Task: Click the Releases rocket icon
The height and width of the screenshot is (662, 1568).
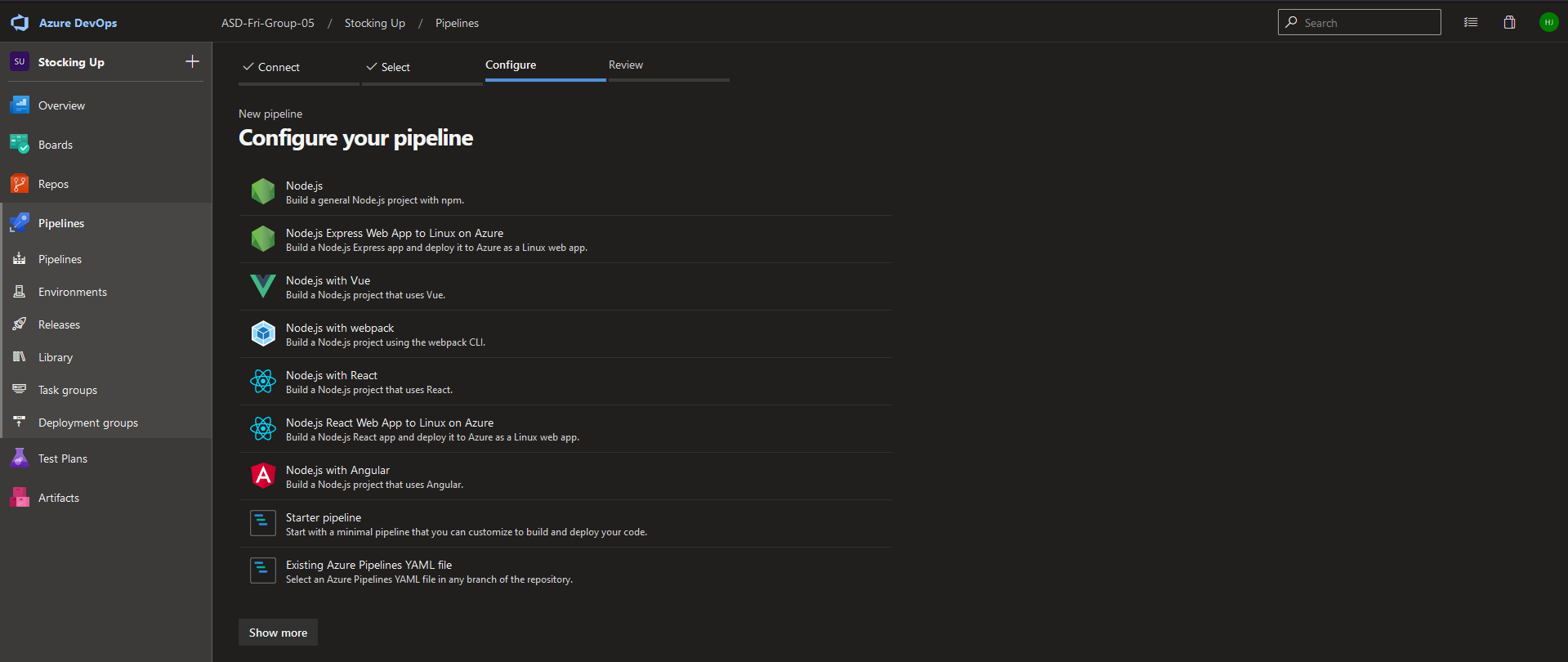Action: click(20, 324)
